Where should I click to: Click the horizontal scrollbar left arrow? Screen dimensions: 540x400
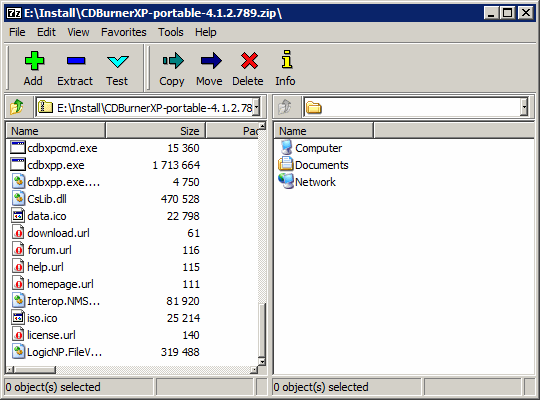(x=10, y=370)
